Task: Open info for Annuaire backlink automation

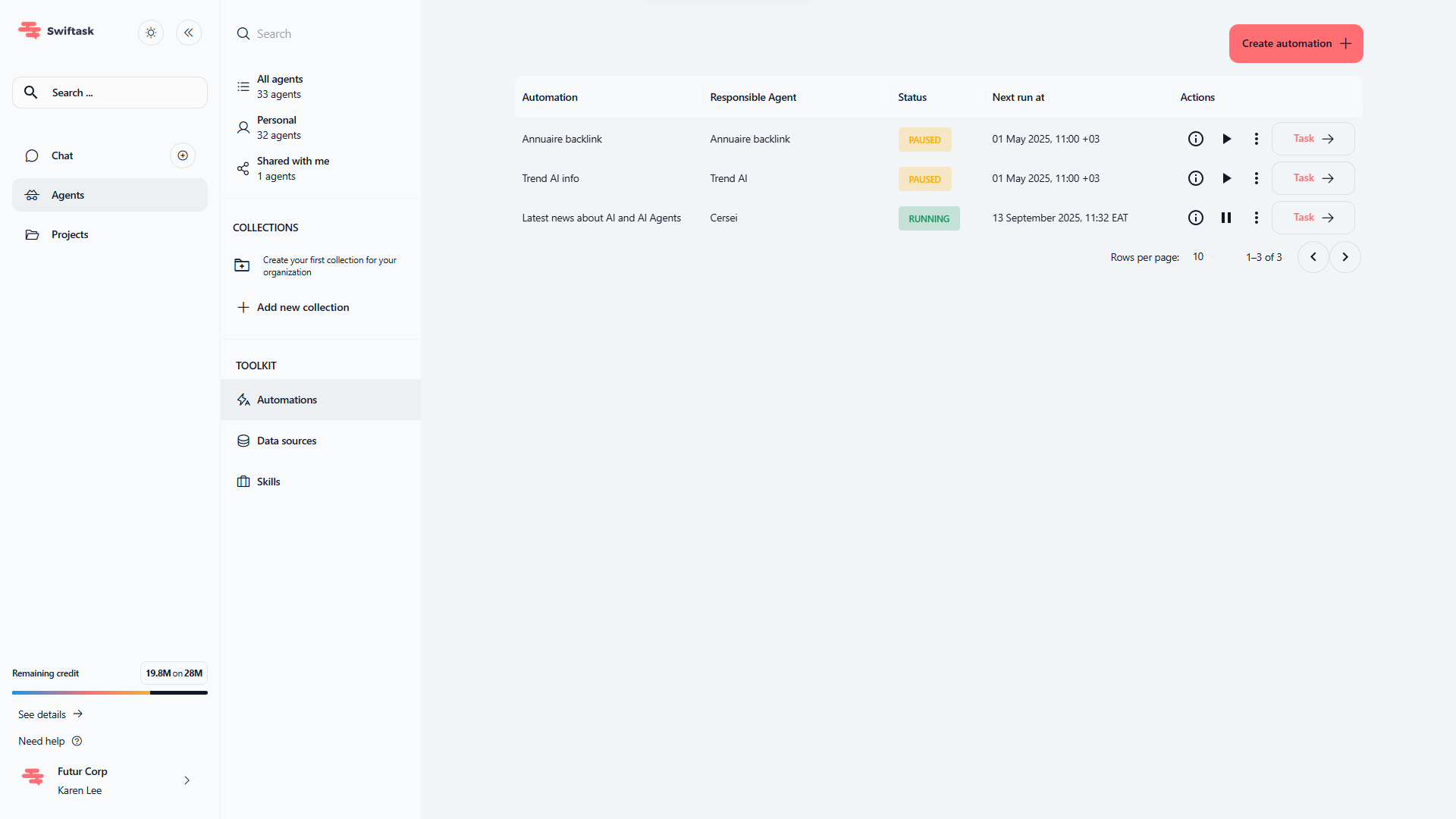Action: pos(1195,139)
